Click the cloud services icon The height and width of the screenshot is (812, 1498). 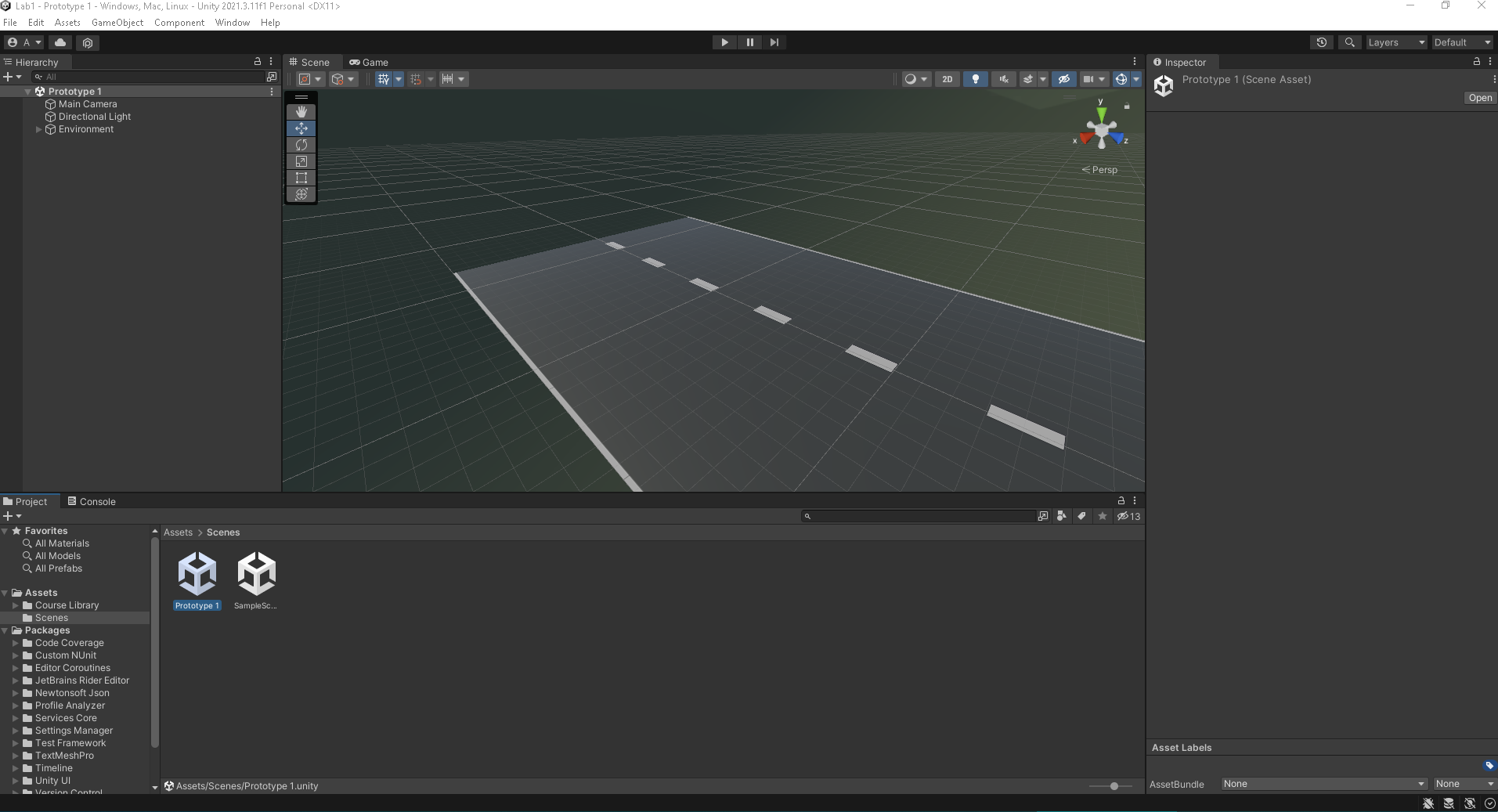(x=60, y=42)
